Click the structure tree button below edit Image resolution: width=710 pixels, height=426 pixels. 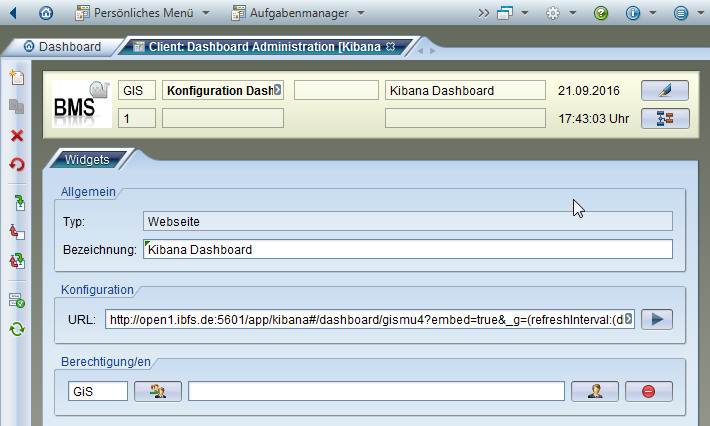pyautogui.click(x=665, y=119)
